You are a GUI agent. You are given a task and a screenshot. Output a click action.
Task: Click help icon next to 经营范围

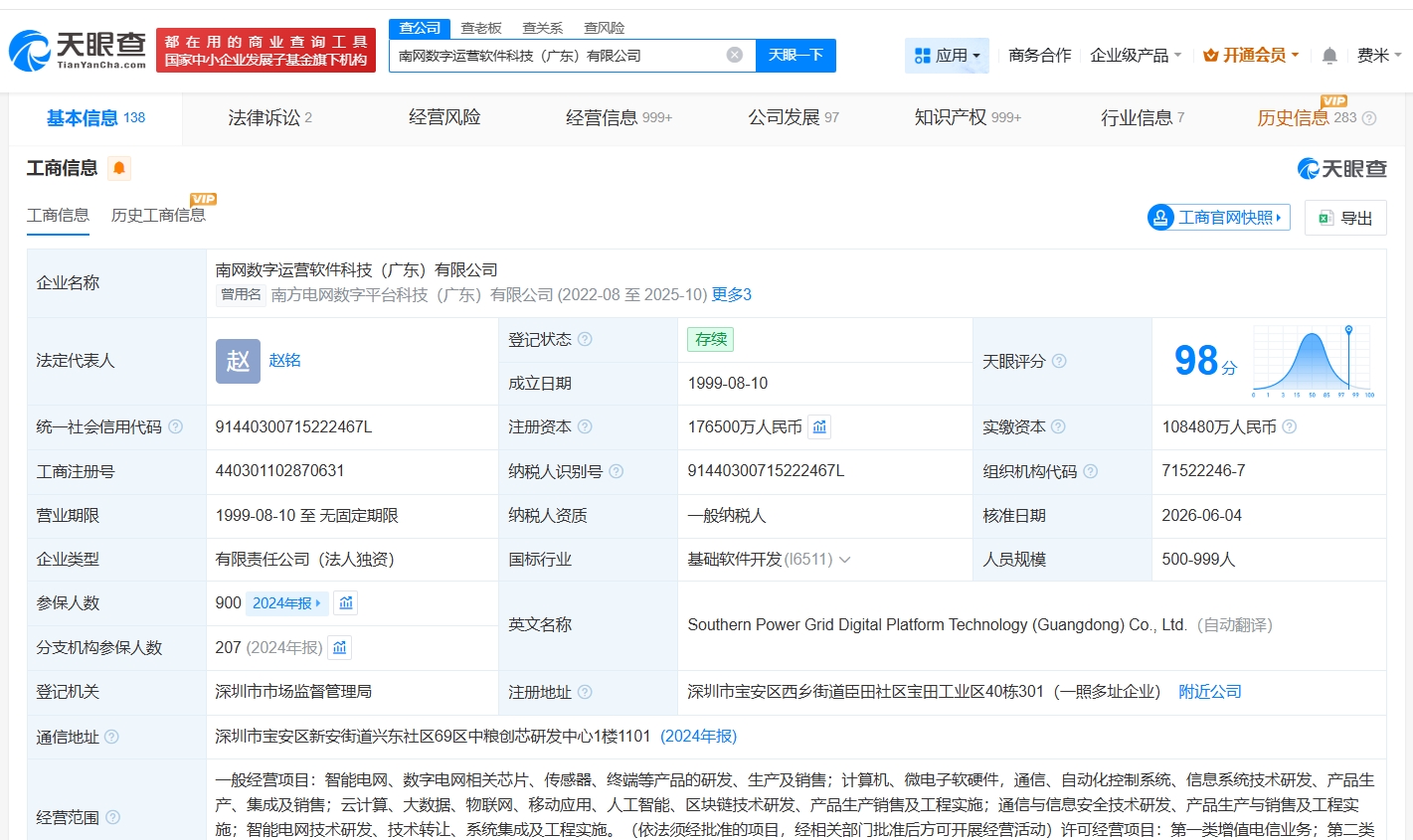pos(112,817)
